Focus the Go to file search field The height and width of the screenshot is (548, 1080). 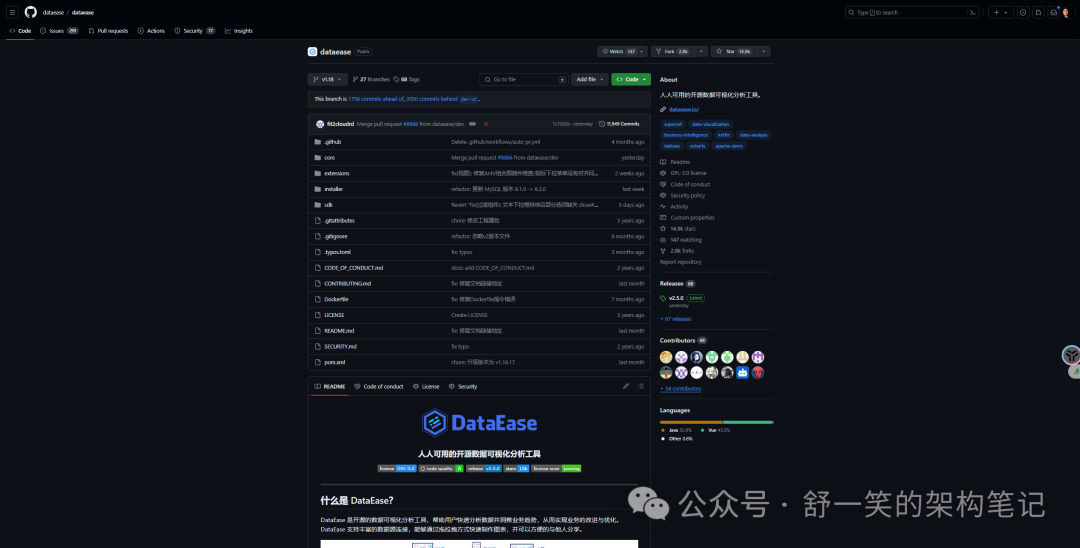pos(523,79)
